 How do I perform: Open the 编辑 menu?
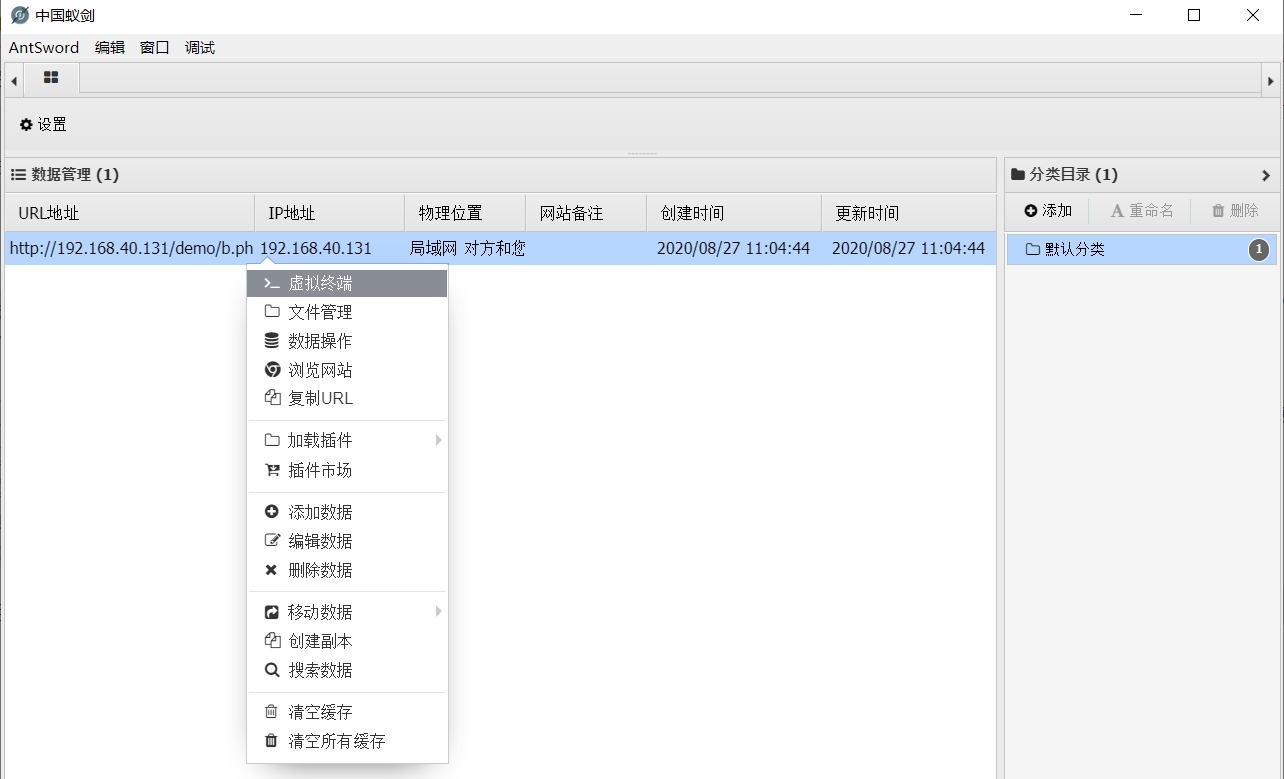click(x=110, y=48)
